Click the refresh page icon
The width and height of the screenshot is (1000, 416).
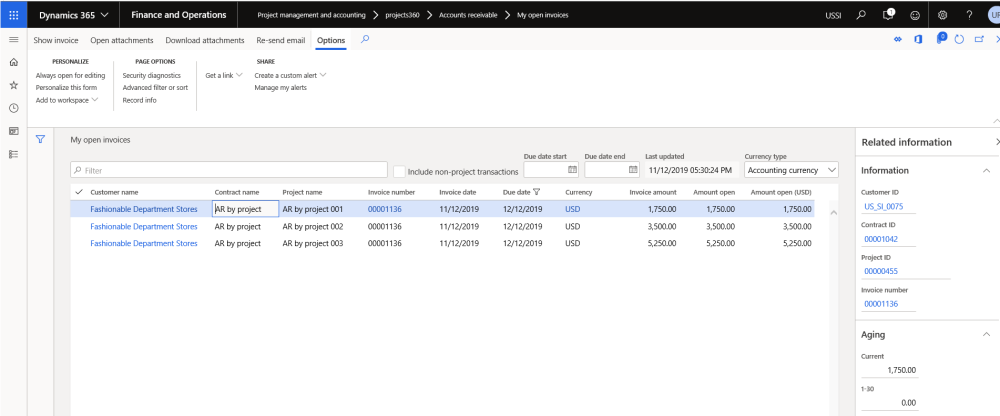(959, 40)
